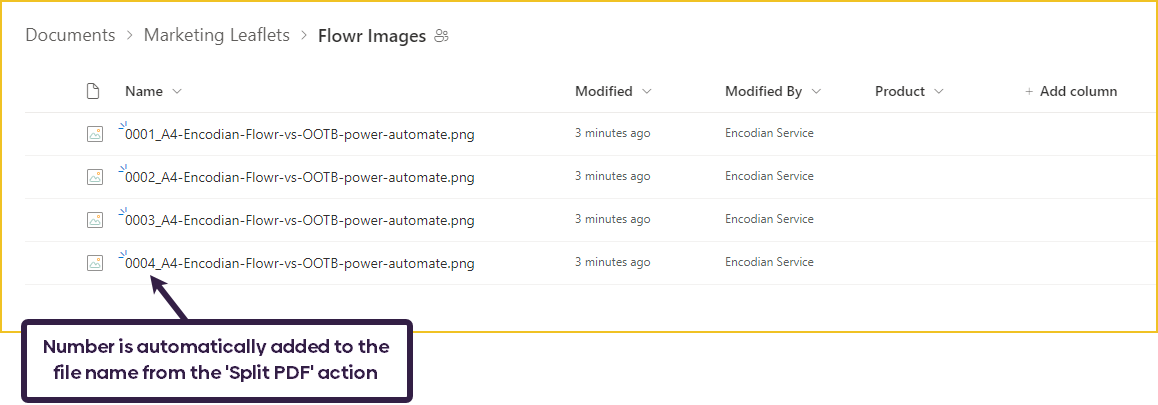Open 0003_A4-Encodian-Flowr-vs-OOTB-power-automate.png
Image resolution: width=1158 pixels, height=405 pixels.
pos(299,221)
